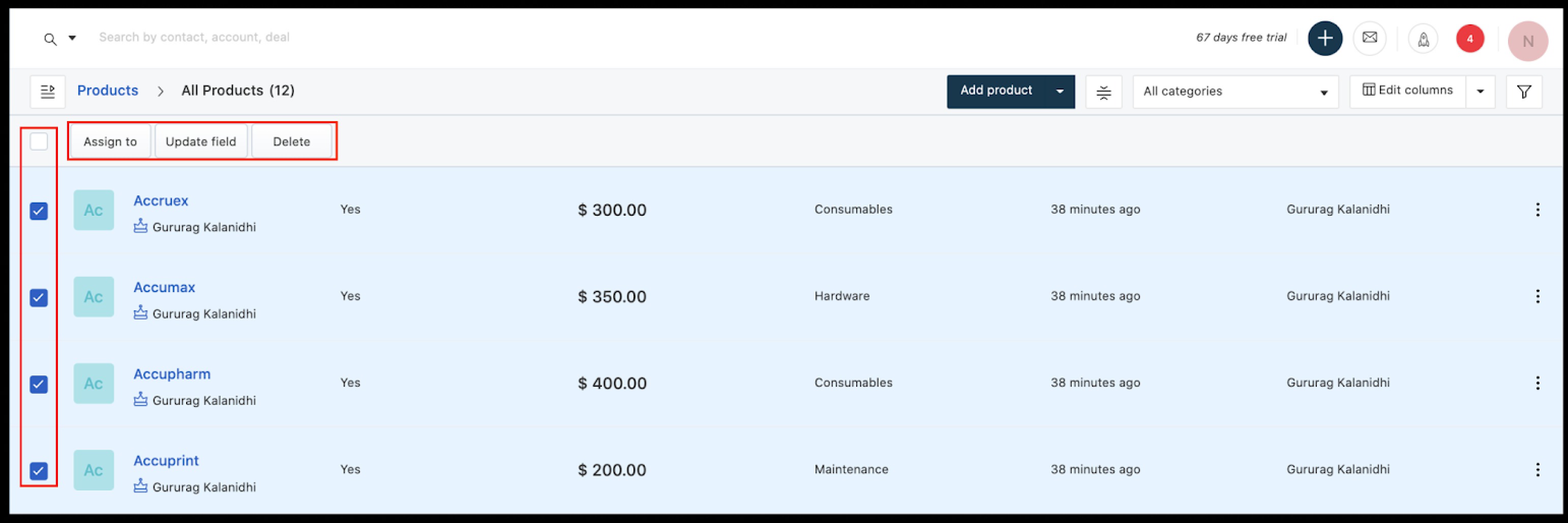Expand the Edit columns dropdown arrow
The width and height of the screenshot is (1568, 523).
(x=1480, y=92)
